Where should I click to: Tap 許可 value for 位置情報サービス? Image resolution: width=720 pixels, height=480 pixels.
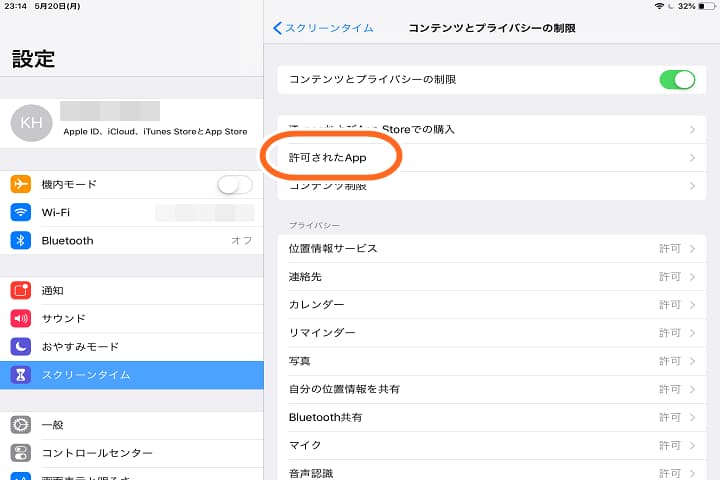pyautogui.click(x=669, y=248)
